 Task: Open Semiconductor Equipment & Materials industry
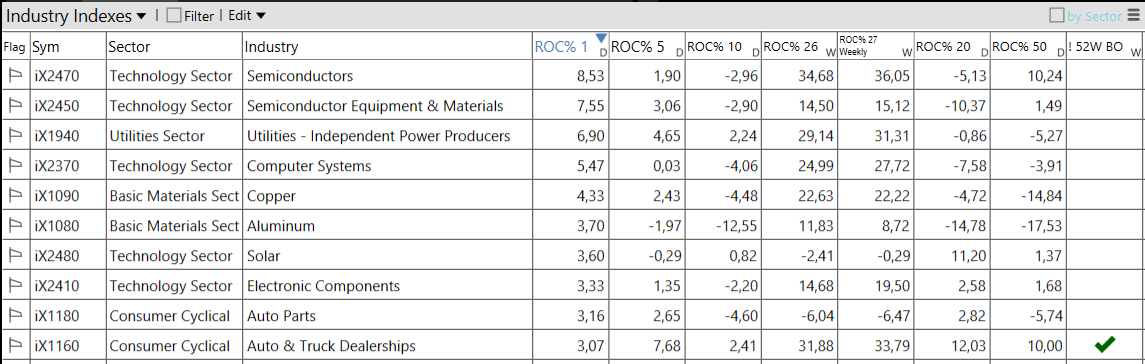click(x=375, y=106)
